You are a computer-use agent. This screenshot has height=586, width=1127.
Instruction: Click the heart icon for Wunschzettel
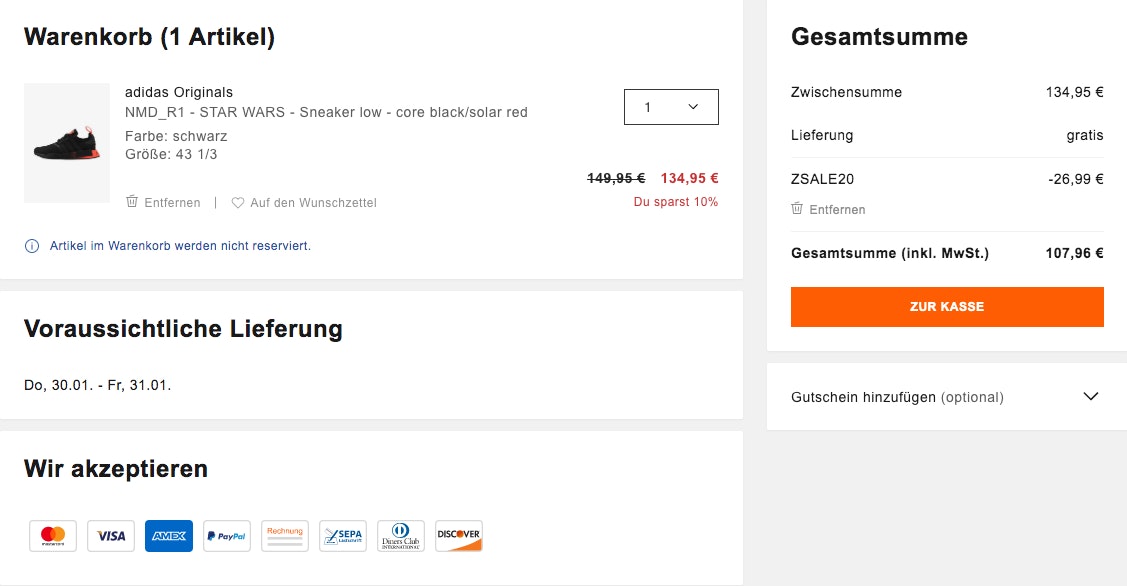(x=238, y=203)
